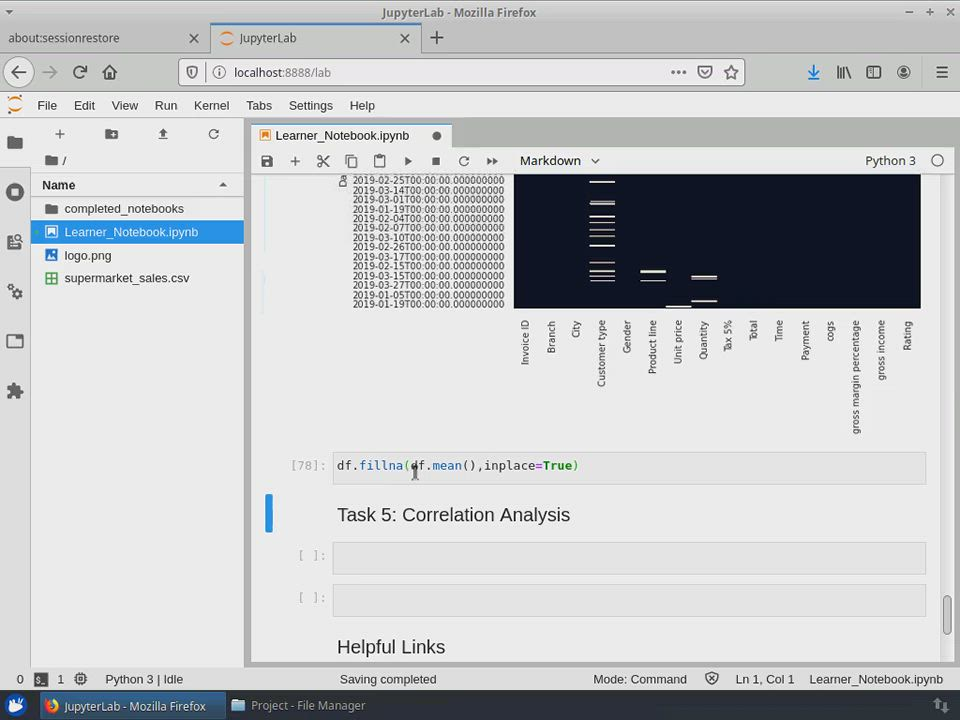
Task: Interrupt the kernel with stop icon
Action: (x=436, y=161)
